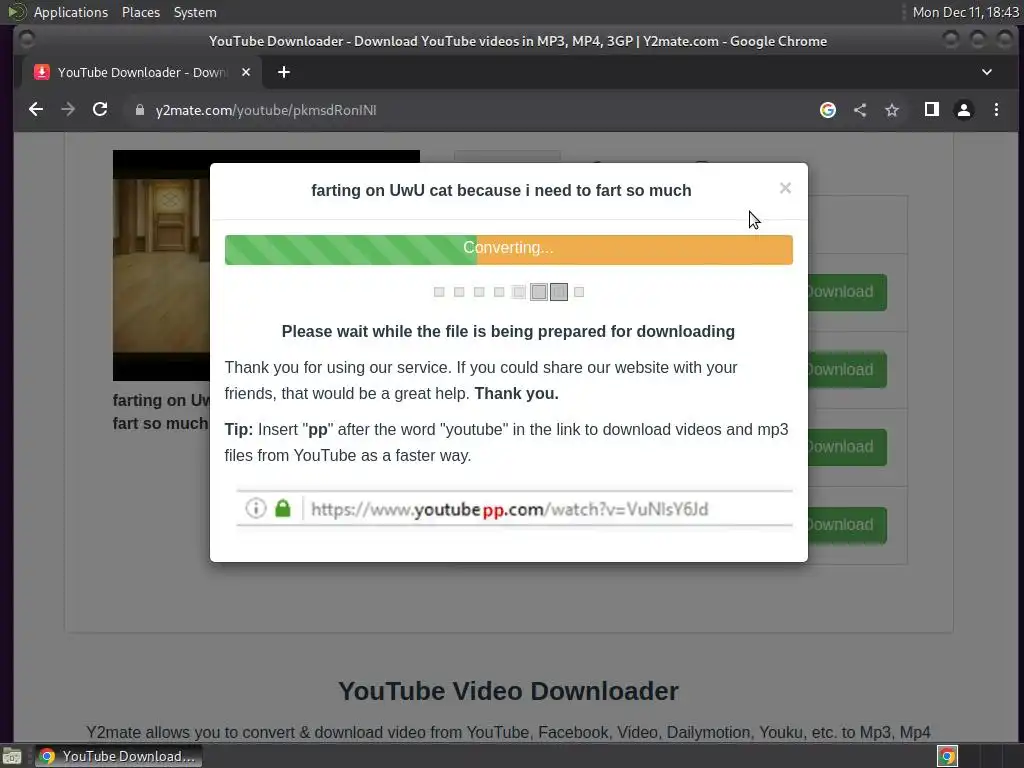The width and height of the screenshot is (1024, 768).
Task: Click the 'Tip:' label in the dialog
Action: coord(239,430)
